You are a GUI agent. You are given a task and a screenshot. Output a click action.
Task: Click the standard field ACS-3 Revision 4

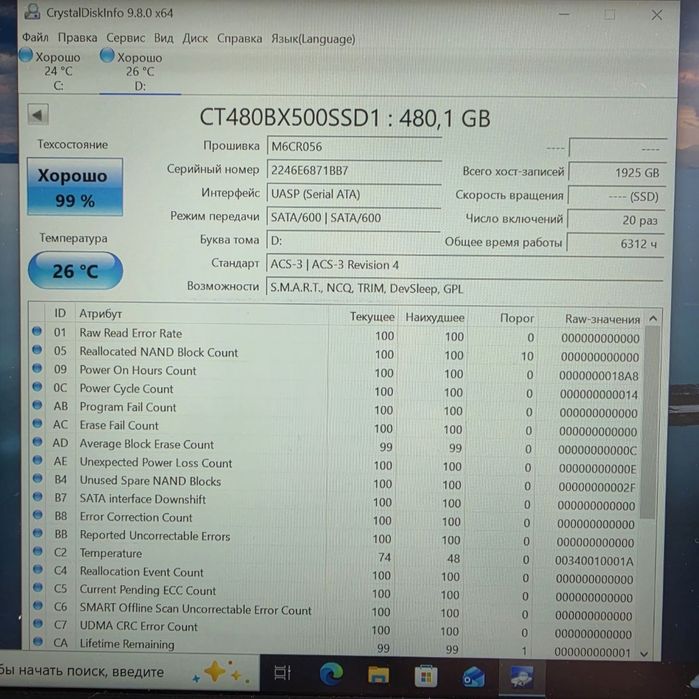(x=465, y=265)
